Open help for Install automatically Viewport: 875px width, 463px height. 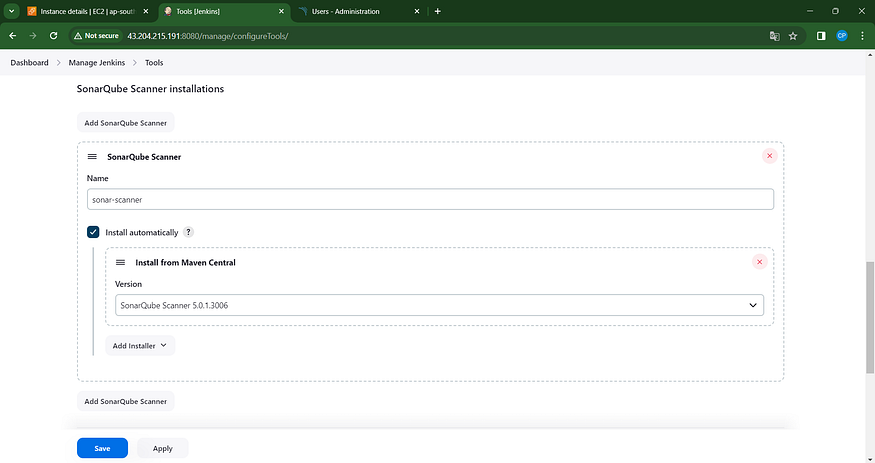(x=189, y=232)
